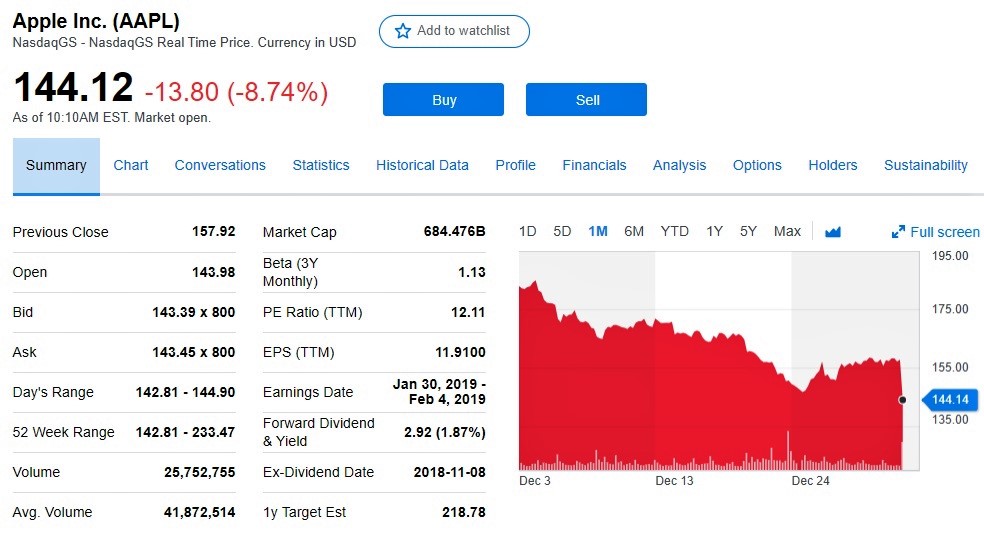Open the Sustainability tab
Screen dimensions: 984x534
(x=925, y=165)
